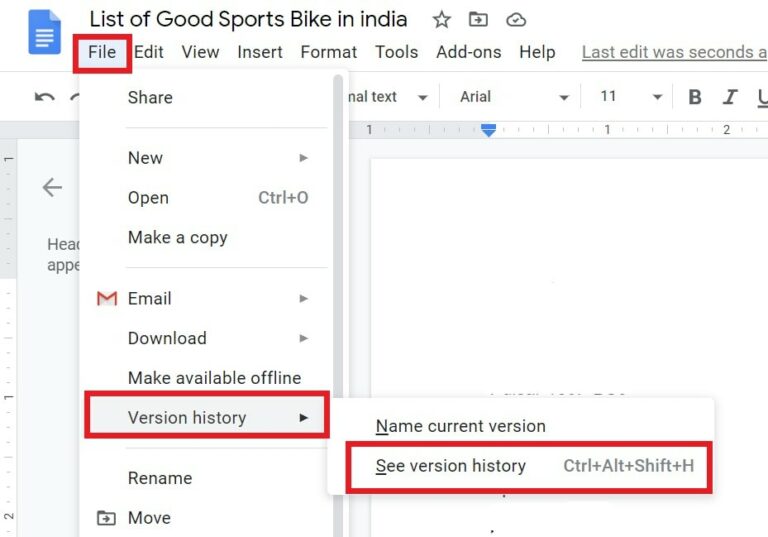Click the document title text
The image size is (768, 537).
pos(248,20)
